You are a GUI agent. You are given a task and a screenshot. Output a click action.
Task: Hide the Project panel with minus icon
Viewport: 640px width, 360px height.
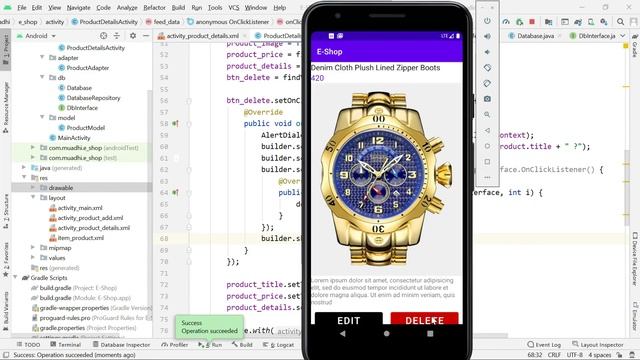(146, 36)
